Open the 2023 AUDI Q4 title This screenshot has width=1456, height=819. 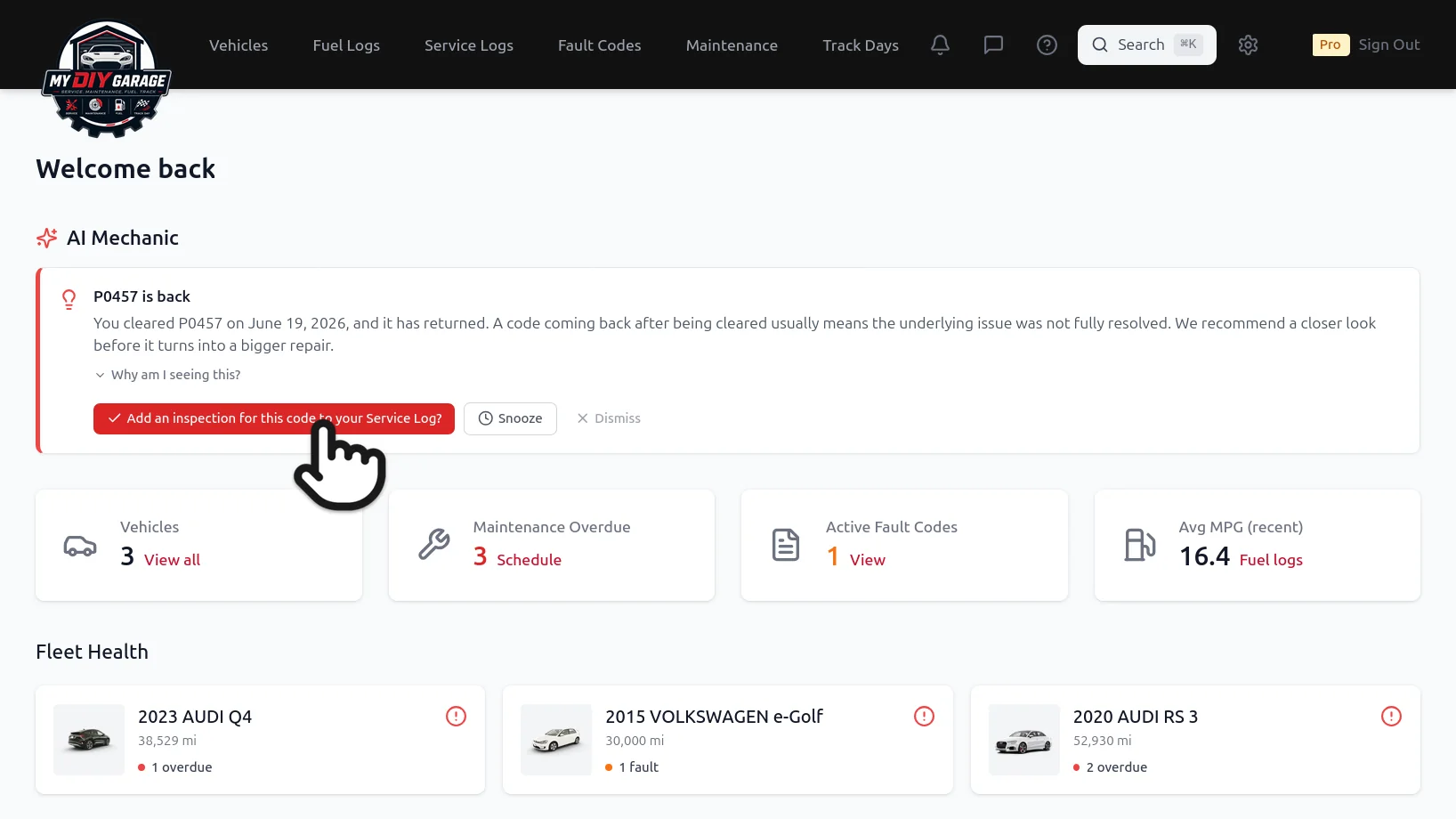pos(195,717)
